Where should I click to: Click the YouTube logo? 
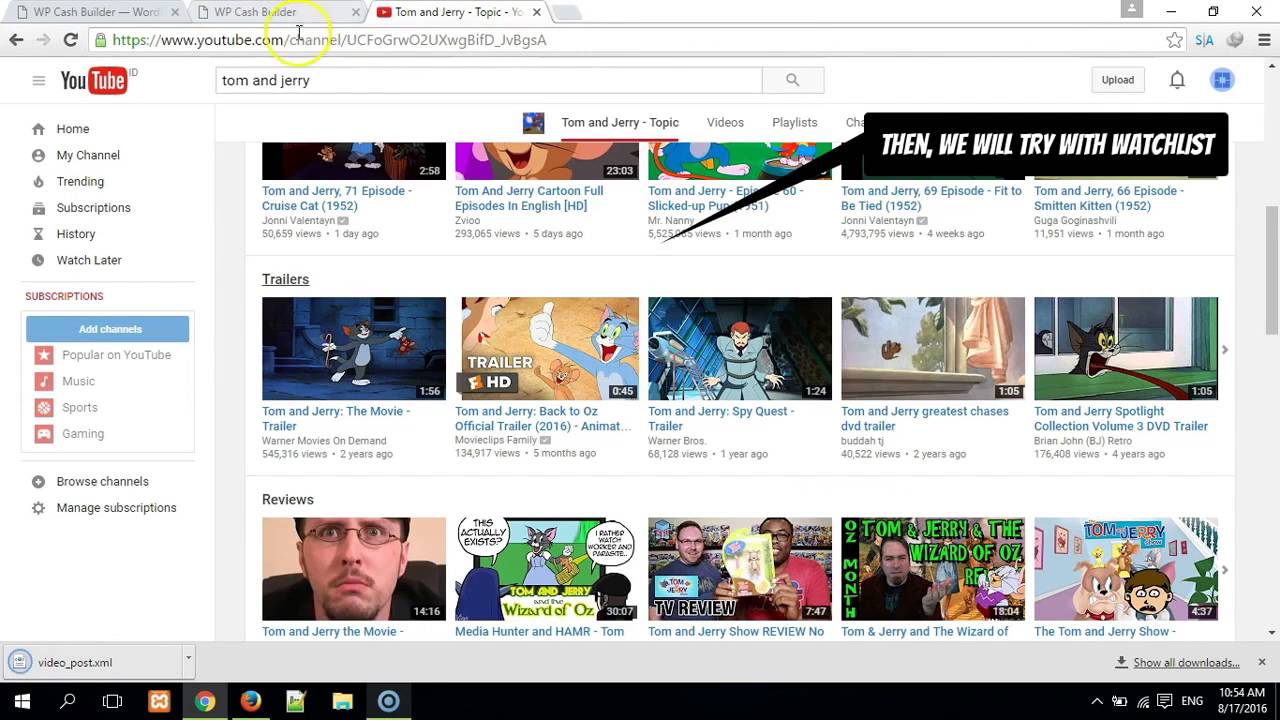click(x=94, y=80)
